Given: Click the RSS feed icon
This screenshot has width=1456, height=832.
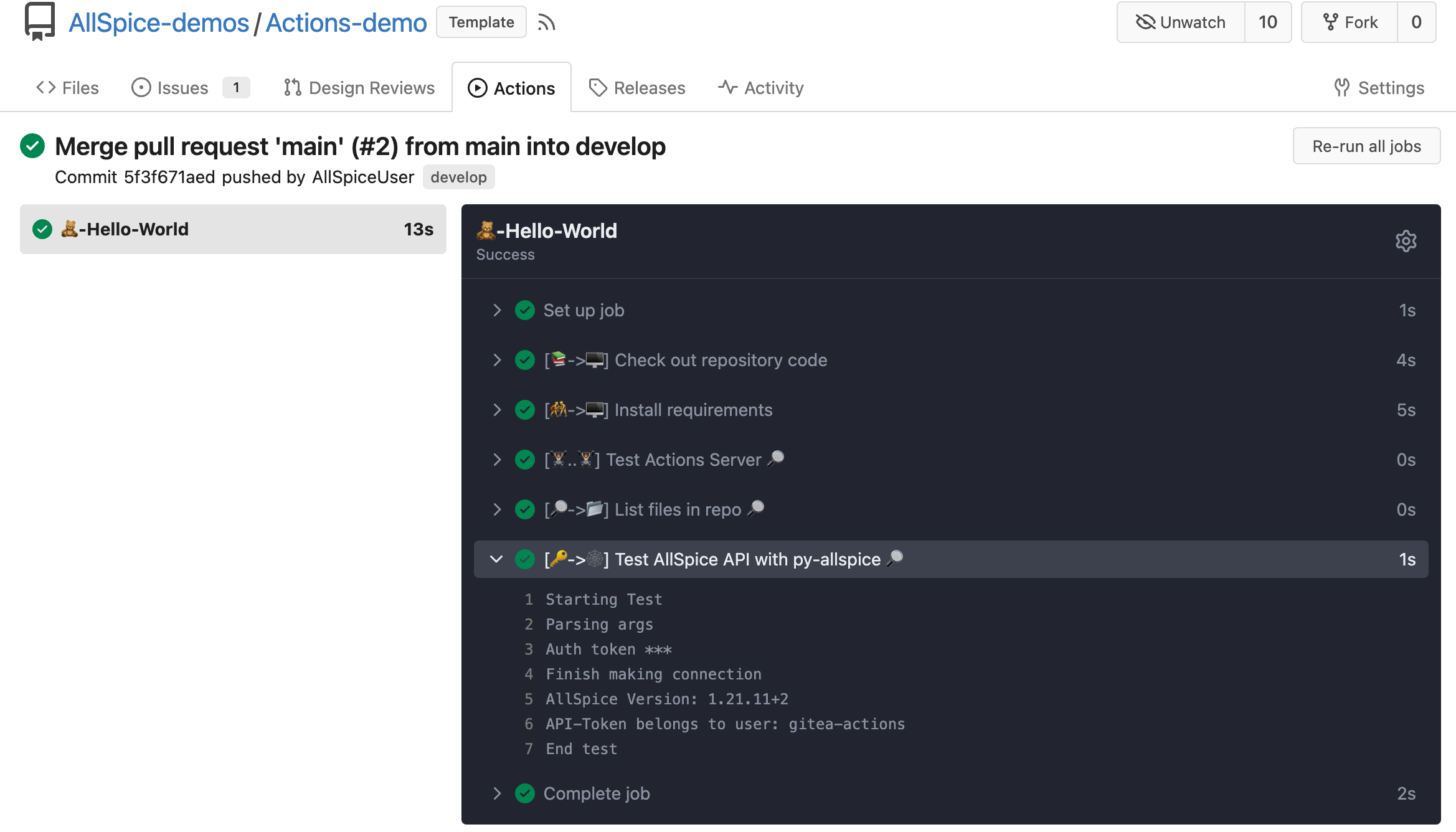Looking at the screenshot, I should click(546, 22).
